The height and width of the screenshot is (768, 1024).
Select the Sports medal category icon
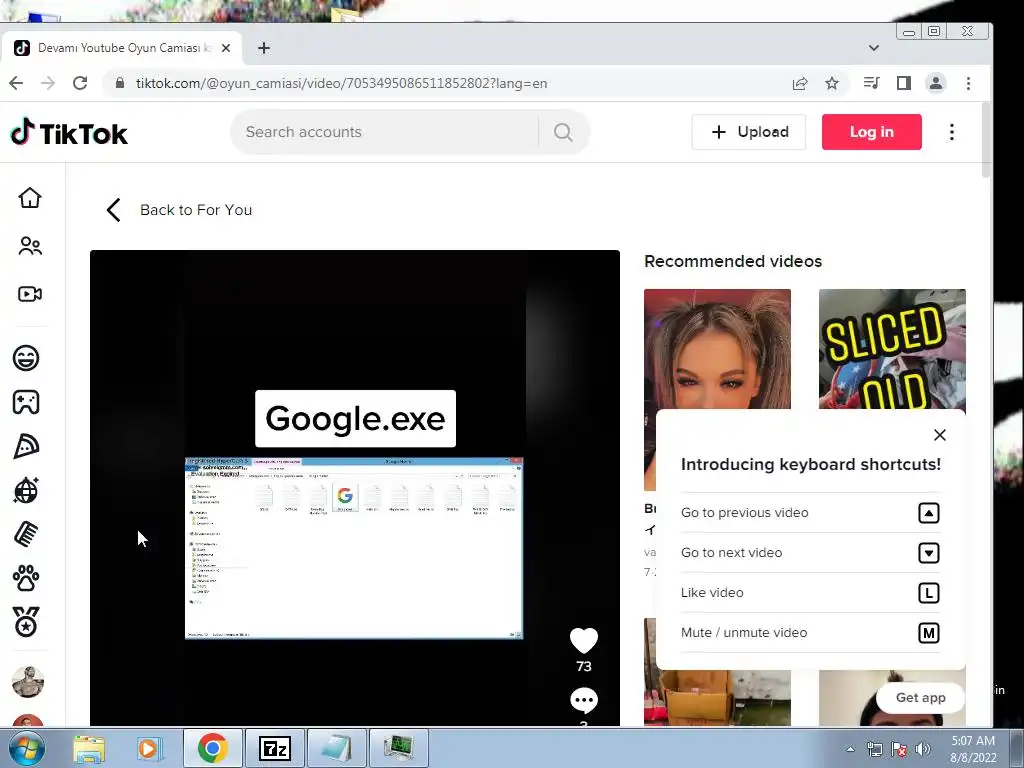pyautogui.click(x=26, y=622)
